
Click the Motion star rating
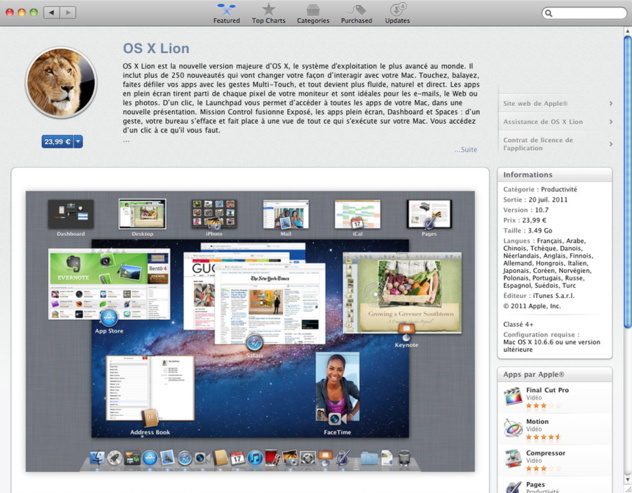click(x=543, y=437)
